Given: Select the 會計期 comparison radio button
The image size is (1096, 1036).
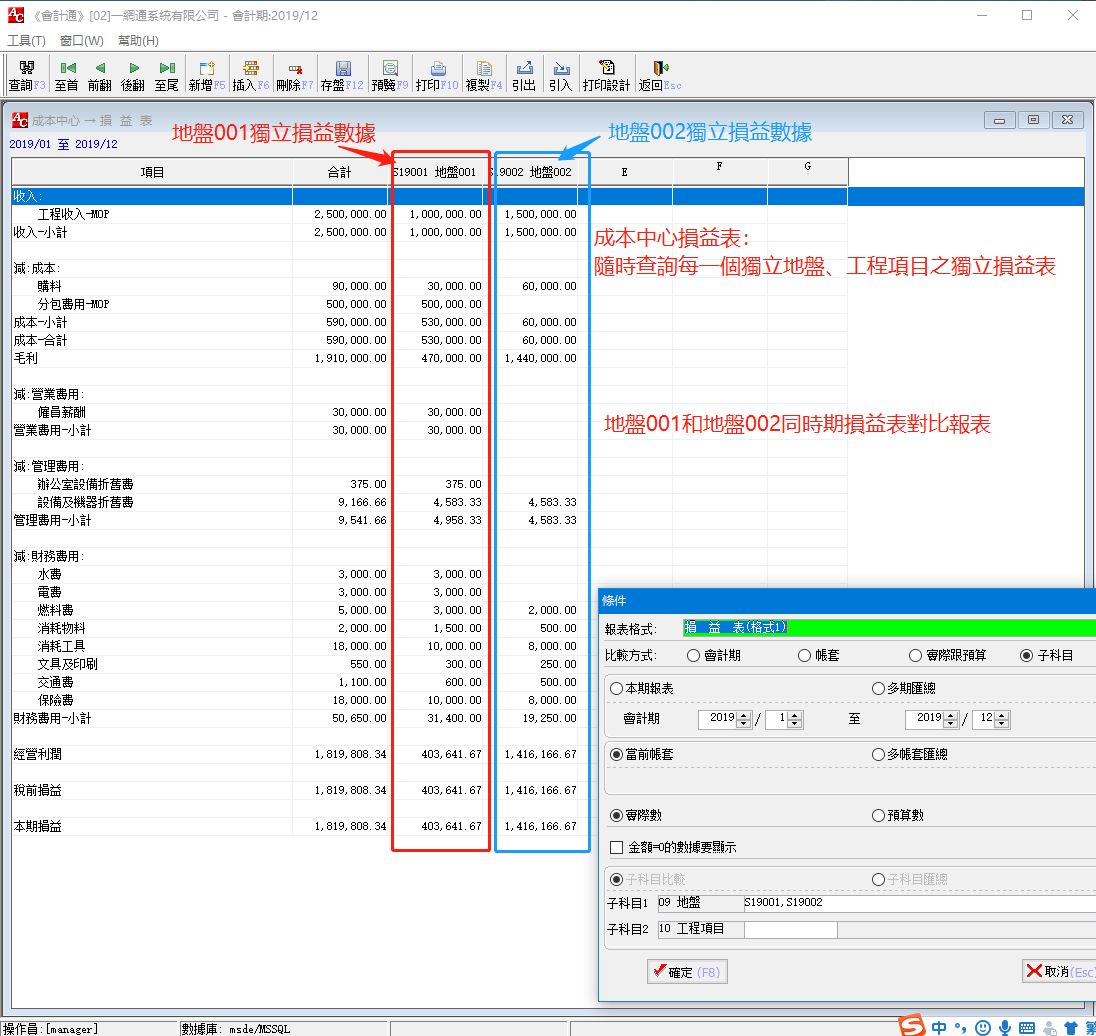Looking at the screenshot, I should (x=694, y=656).
